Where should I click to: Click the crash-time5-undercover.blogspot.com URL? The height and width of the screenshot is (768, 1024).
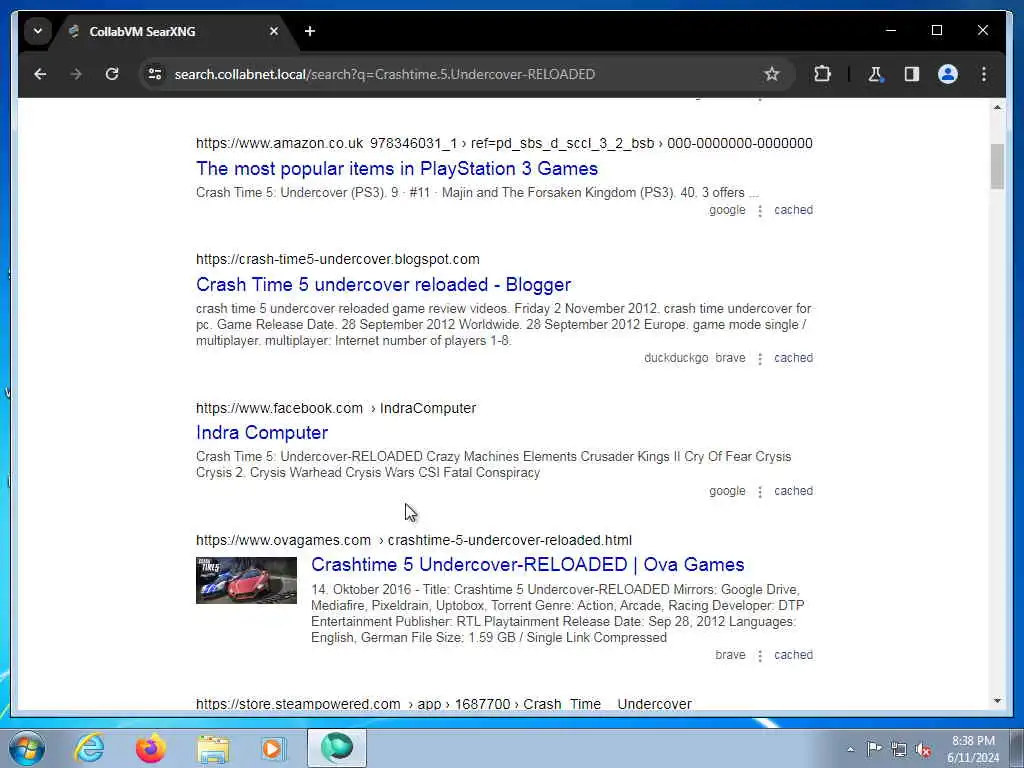click(338, 259)
